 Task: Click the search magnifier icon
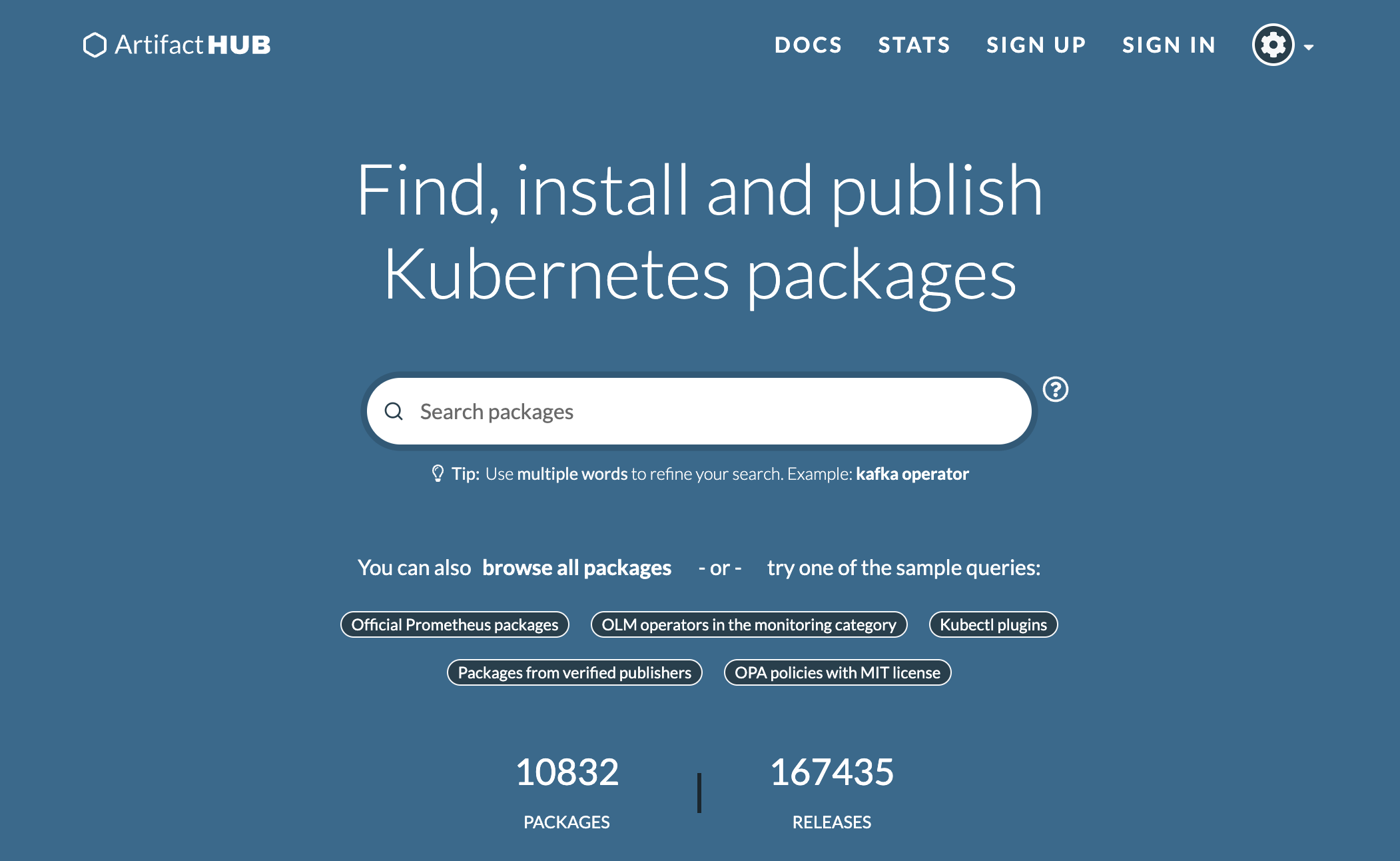(392, 411)
